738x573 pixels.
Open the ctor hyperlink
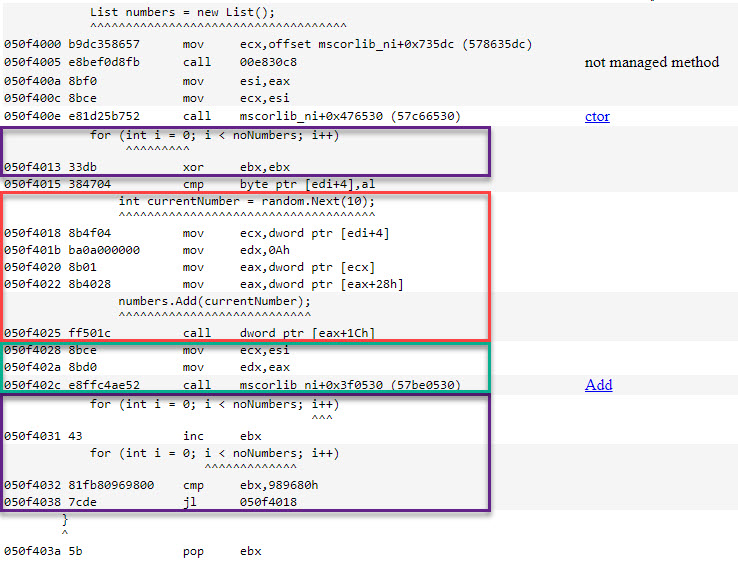point(597,117)
